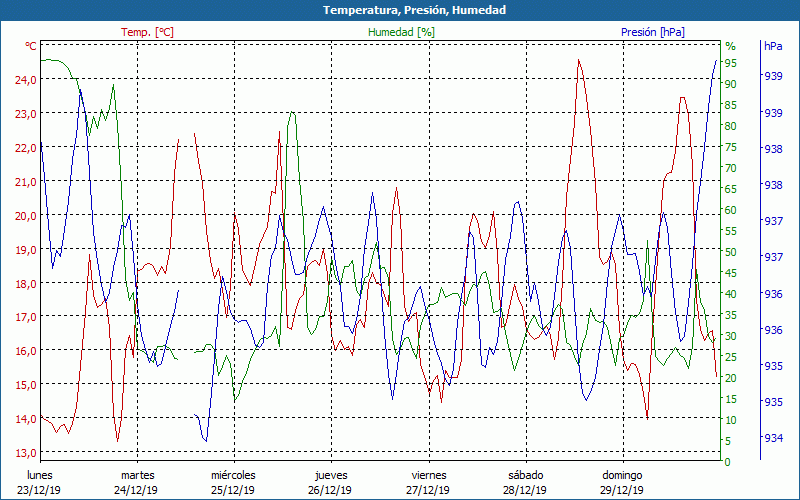Click the '934' pressure axis value

[x=773, y=438]
